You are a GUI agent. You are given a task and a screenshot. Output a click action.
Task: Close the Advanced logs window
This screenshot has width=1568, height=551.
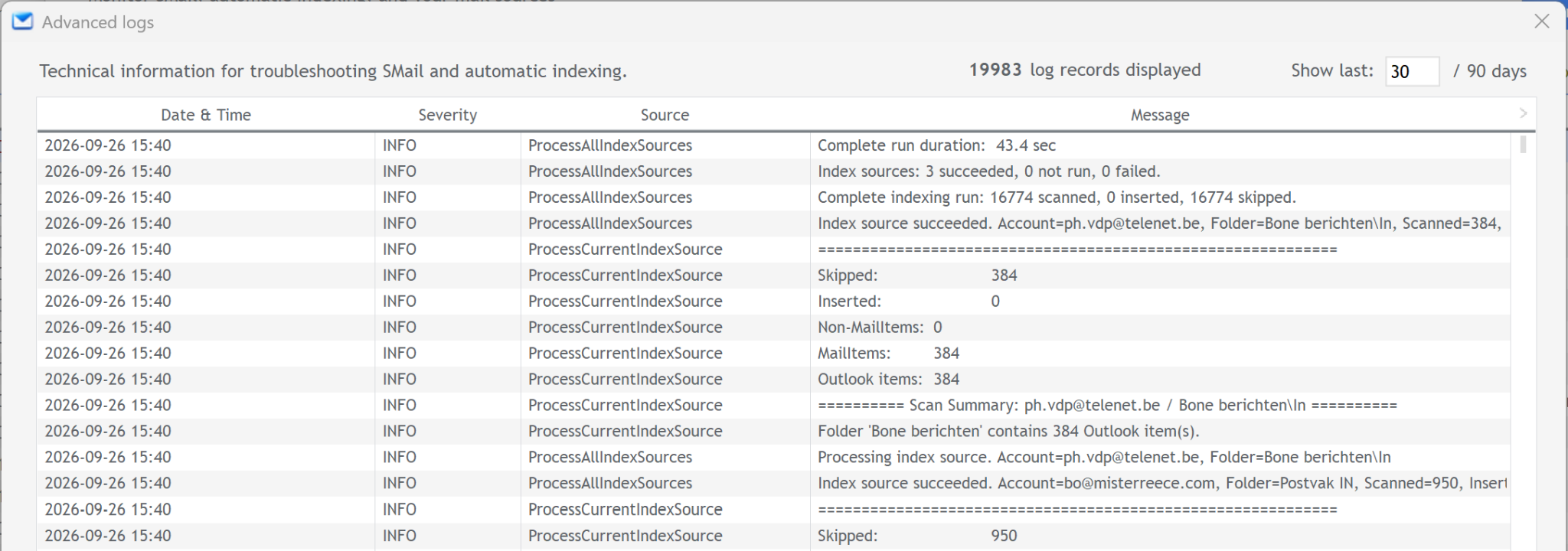pos(1542,21)
